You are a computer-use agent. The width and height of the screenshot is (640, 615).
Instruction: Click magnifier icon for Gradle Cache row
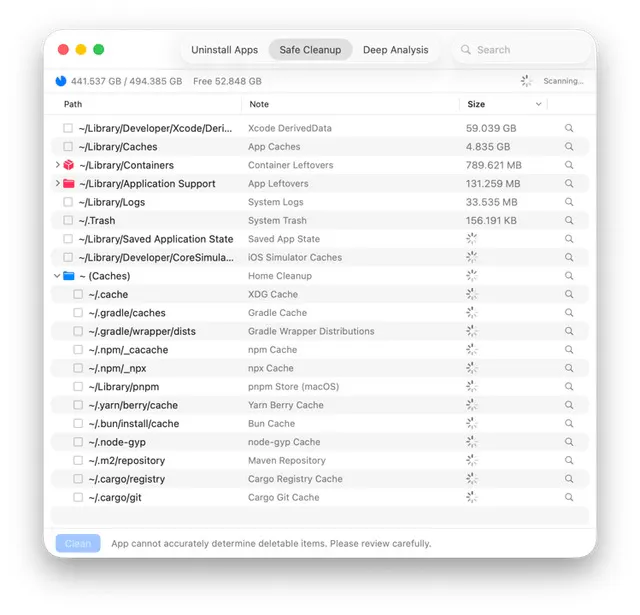(569, 313)
